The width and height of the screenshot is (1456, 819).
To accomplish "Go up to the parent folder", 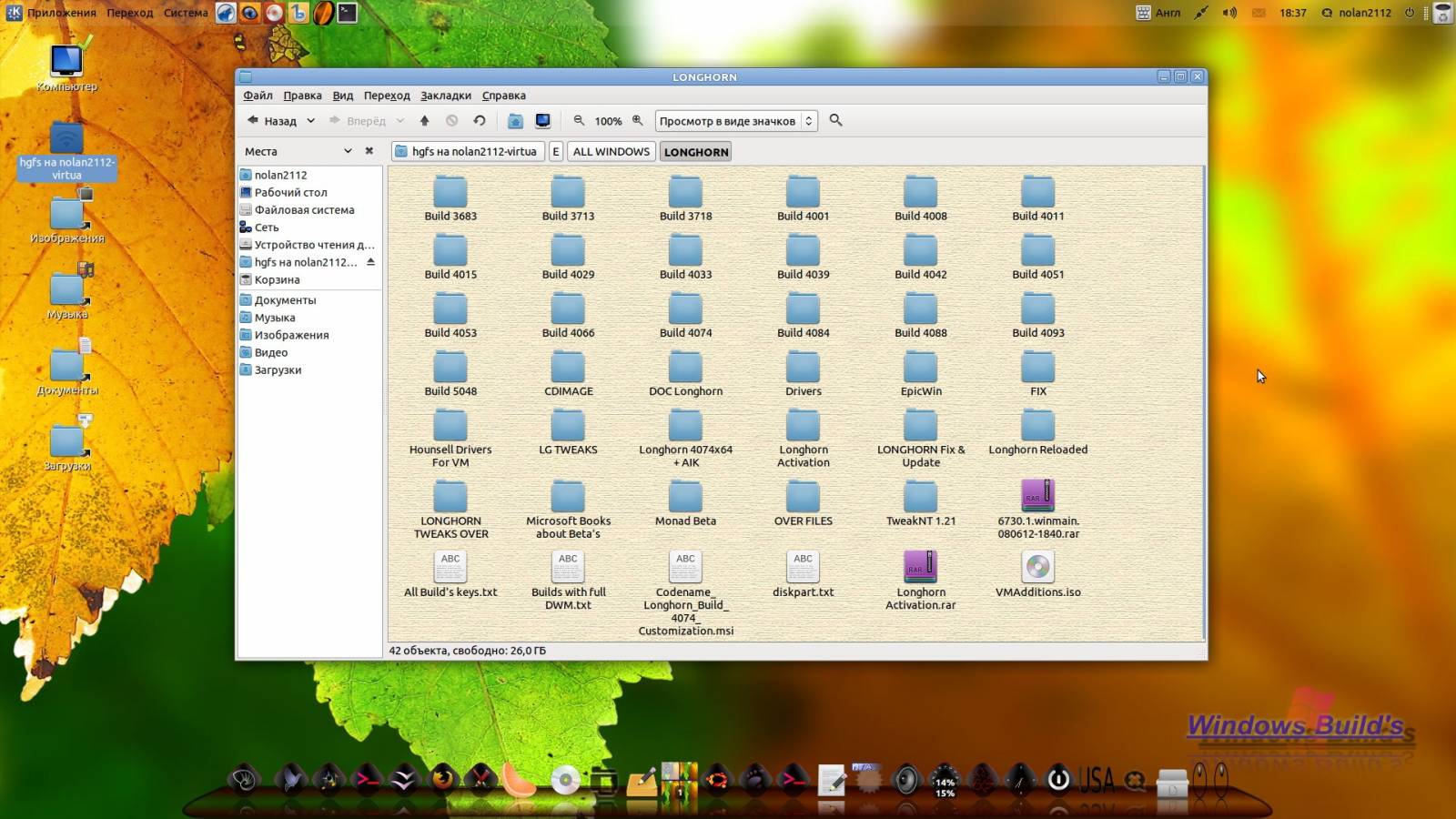I will click(424, 120).
